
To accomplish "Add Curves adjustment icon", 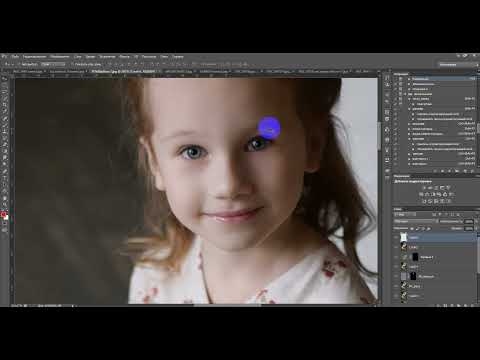I will tap(436, 188).
